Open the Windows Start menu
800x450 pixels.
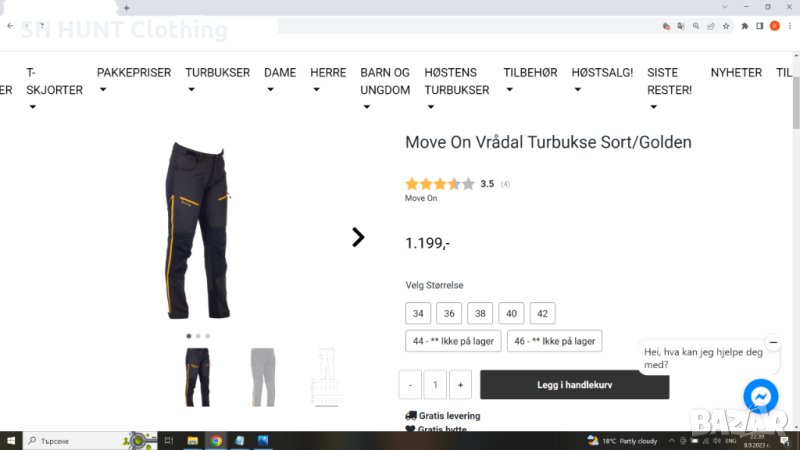[x=11, y=441]
